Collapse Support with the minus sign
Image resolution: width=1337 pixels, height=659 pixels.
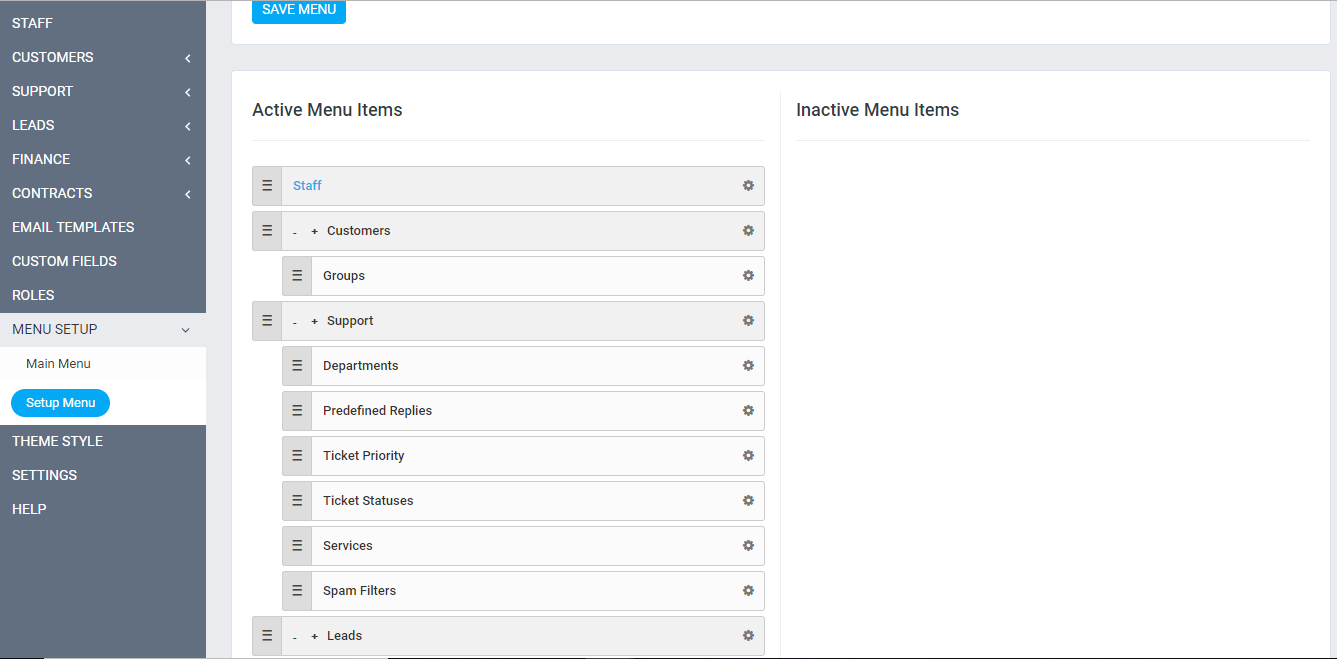point(295,322)
